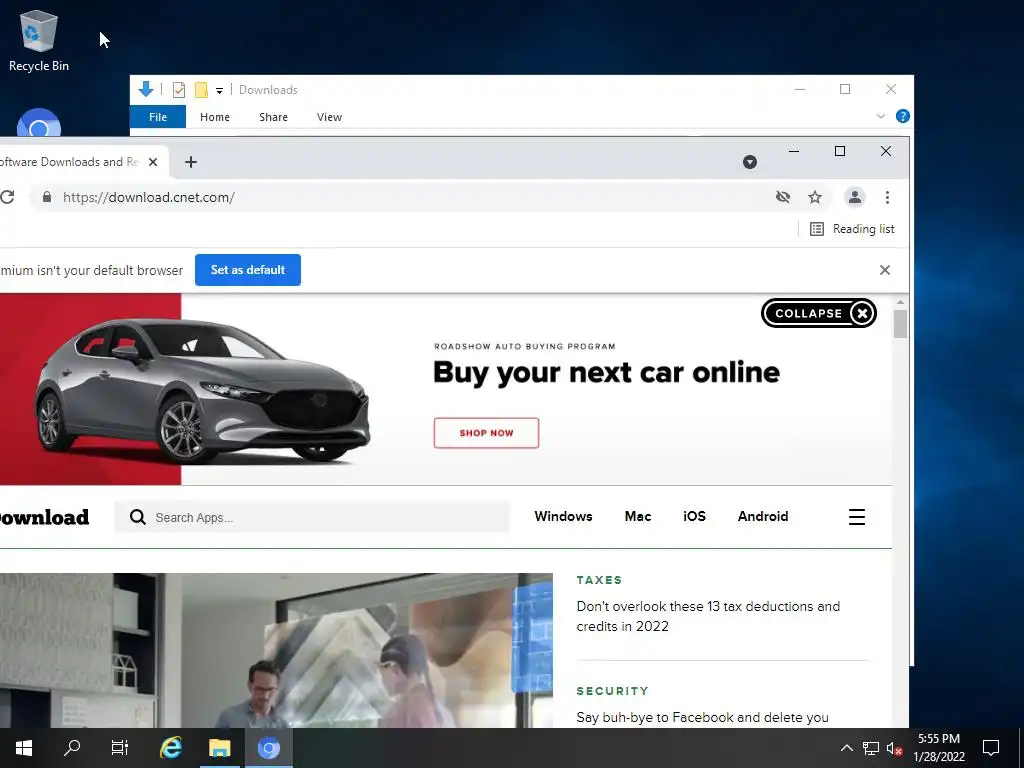The width and height of the screenshot is (1024, 768).
Task: Click the crossed-eye tracking protection icon
Action: 782,197
